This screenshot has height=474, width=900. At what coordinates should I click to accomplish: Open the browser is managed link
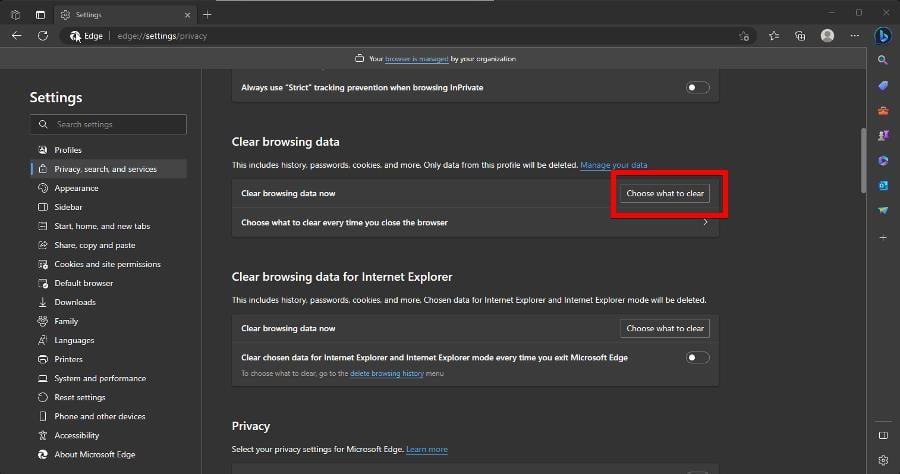416,59
